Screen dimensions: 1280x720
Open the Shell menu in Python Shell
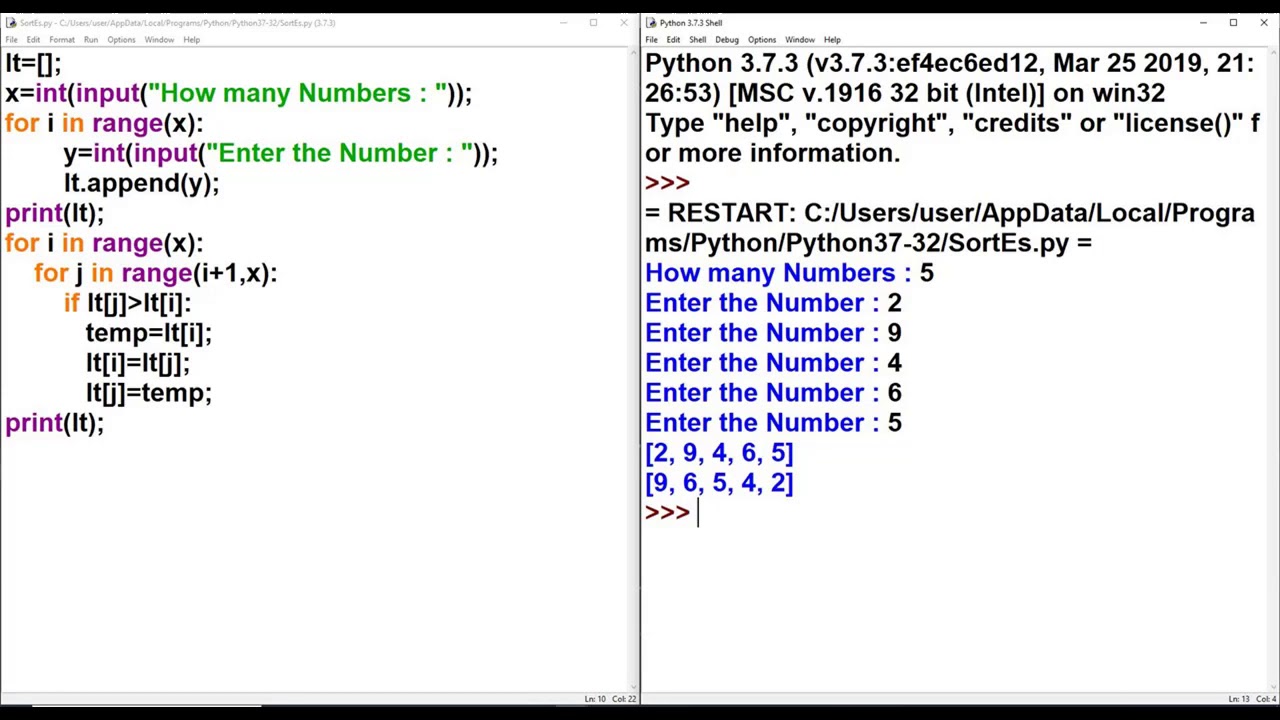click(697, 40)
